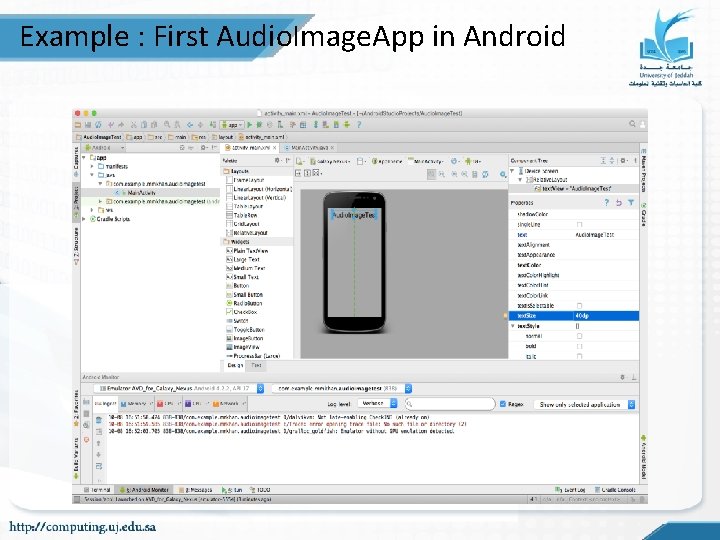Click the Cut scissors icon
The height and width of the screenshot is (540, 720).
(x=134, y=124)
